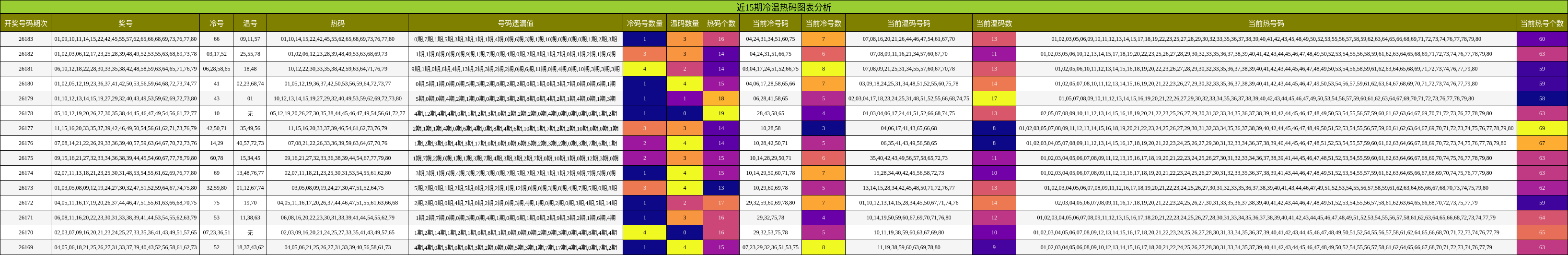Select period number 26175
This screenshot has width=1568, height=255.
25,158
